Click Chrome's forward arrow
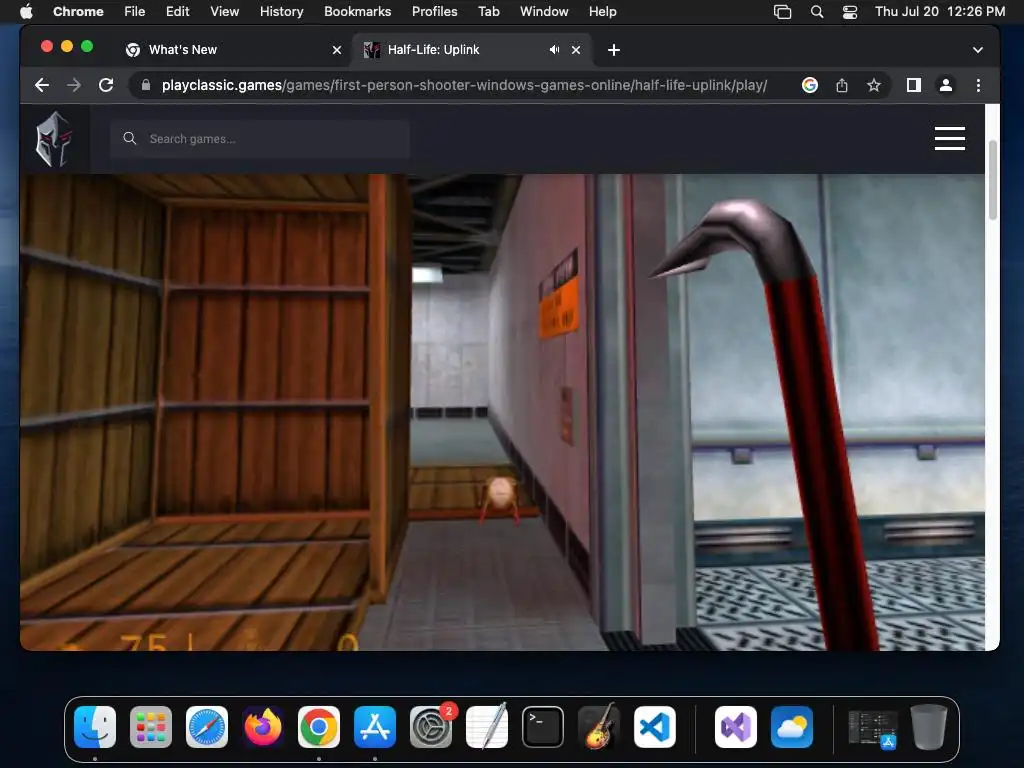Viewport: 1024px width, 768px height. pos(74,85)
